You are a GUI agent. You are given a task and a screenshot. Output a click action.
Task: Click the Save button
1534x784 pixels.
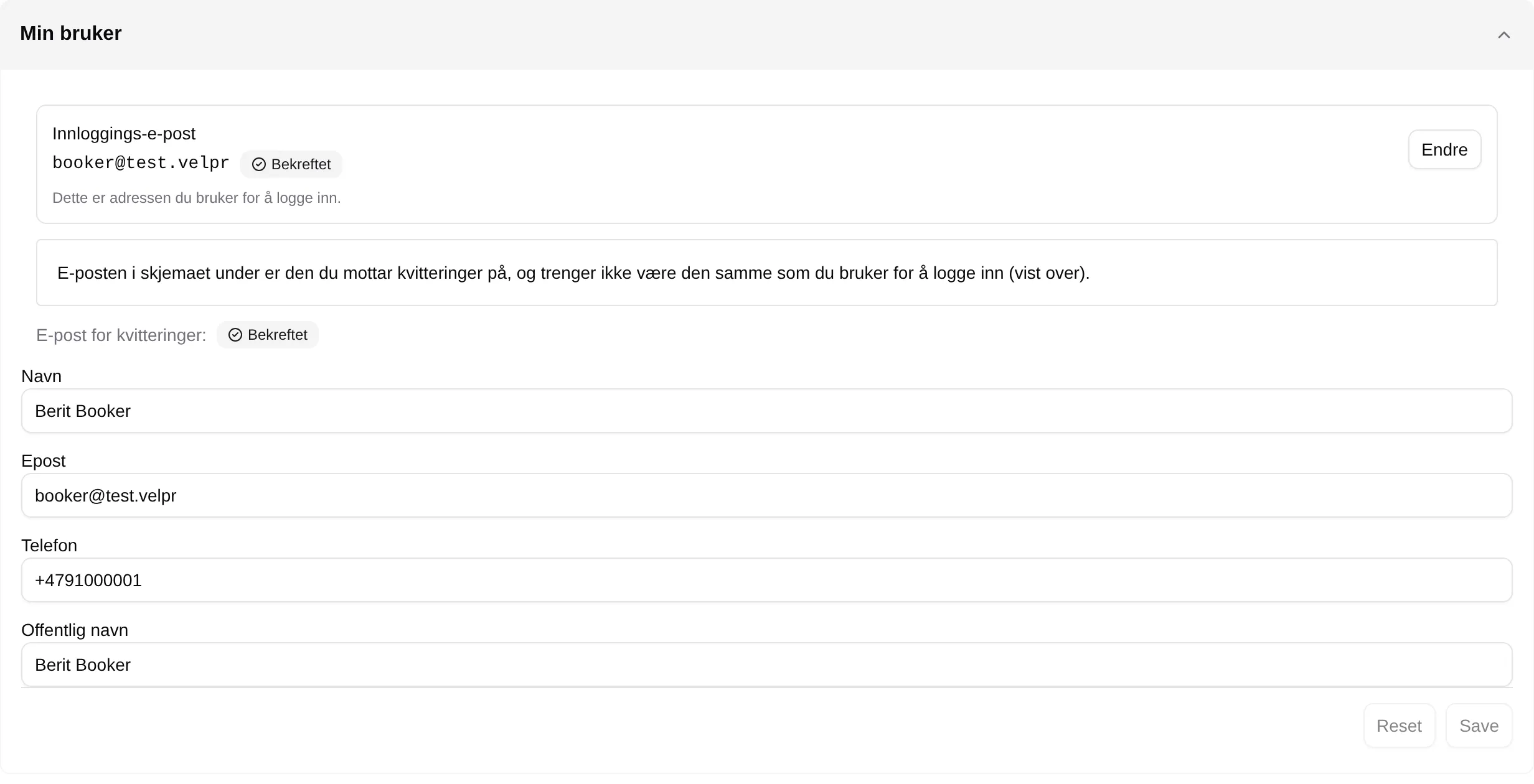tap(1479, 726)
